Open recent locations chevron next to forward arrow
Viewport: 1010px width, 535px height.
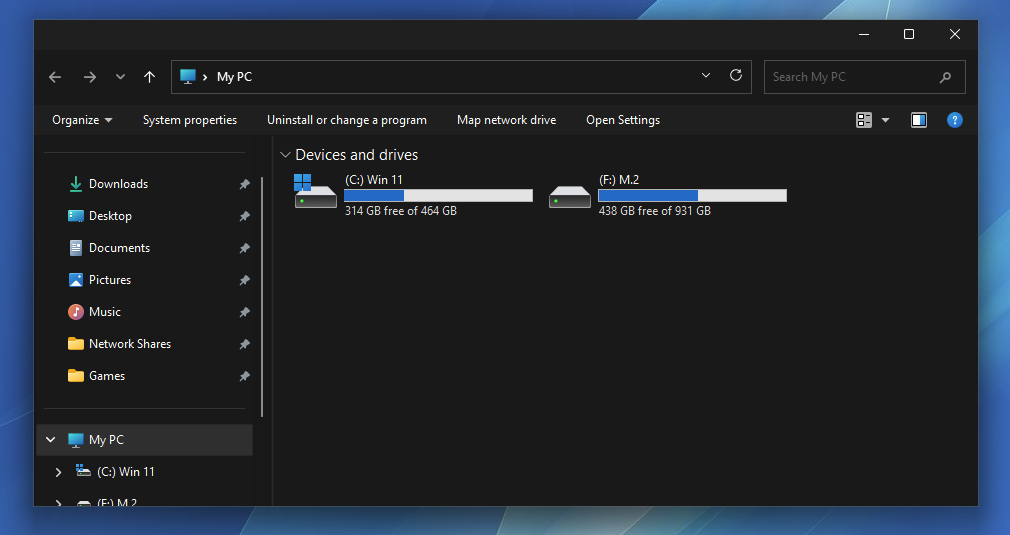120,77
